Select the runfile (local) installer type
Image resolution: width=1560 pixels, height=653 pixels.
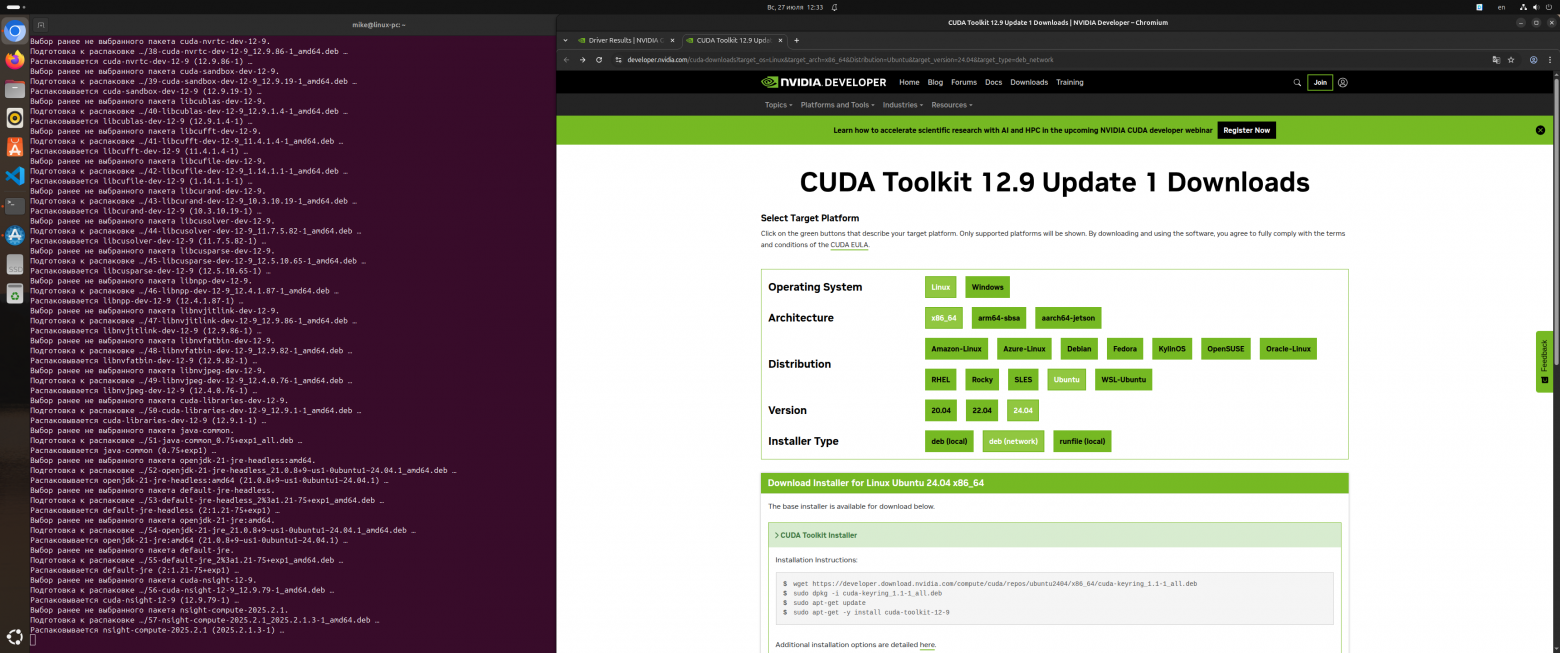coord(1082,441)
